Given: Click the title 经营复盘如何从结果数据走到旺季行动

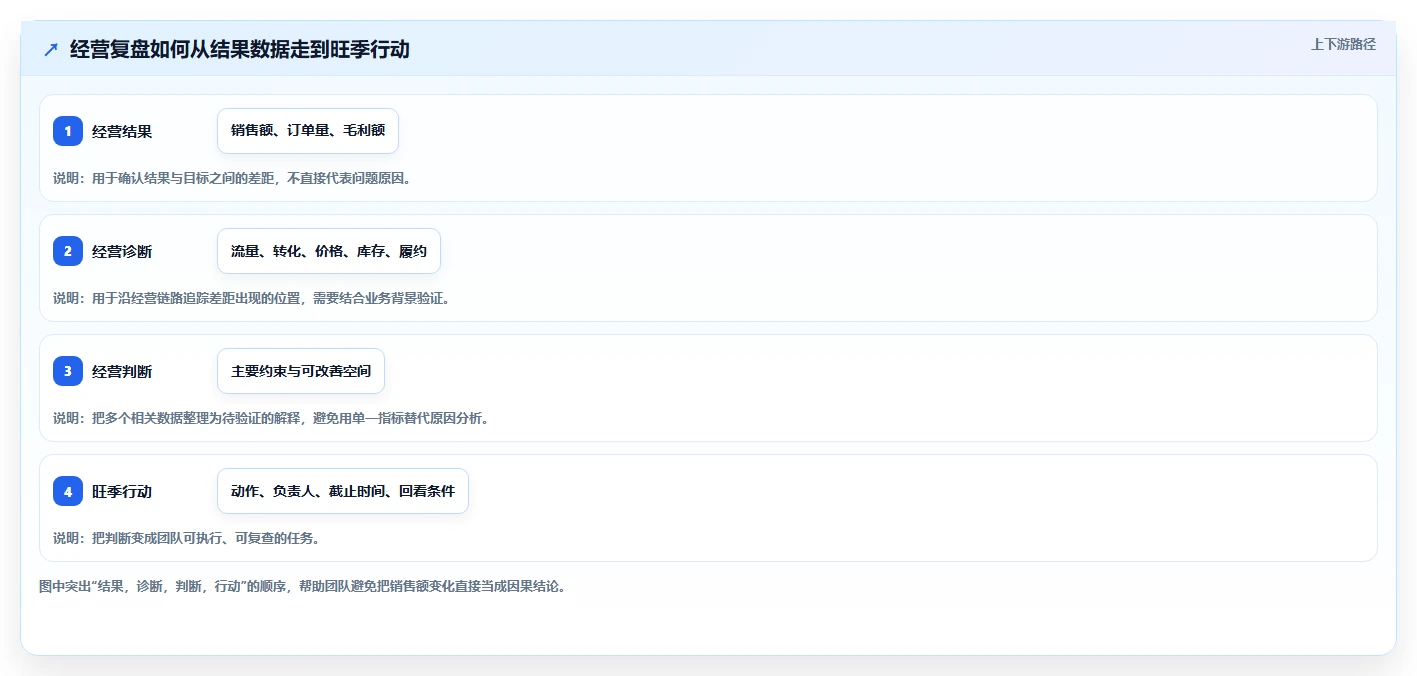Looking at the screenshot, I should [x=240, y=50].
